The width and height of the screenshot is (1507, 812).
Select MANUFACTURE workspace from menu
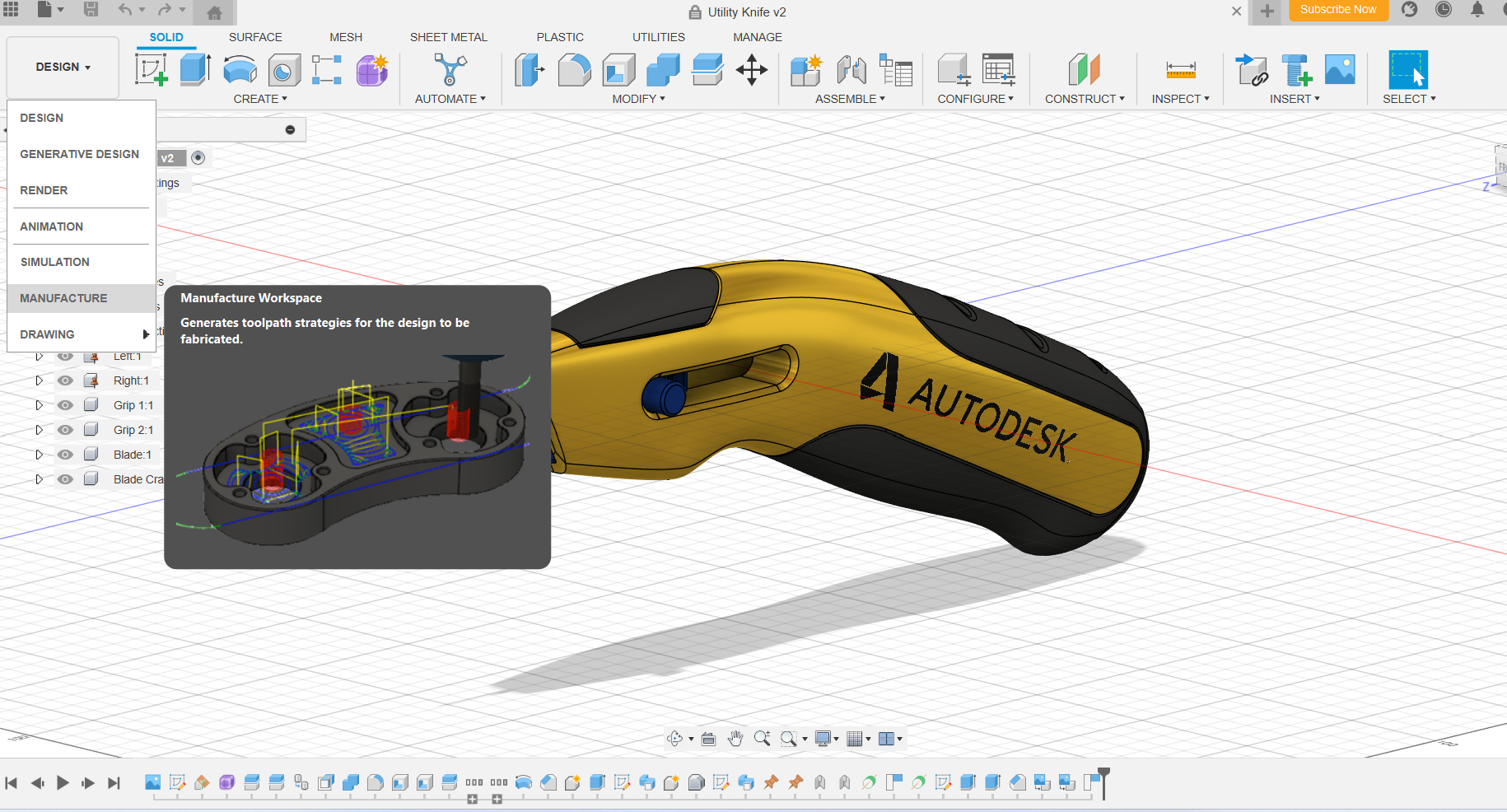[x=82, y=298]
